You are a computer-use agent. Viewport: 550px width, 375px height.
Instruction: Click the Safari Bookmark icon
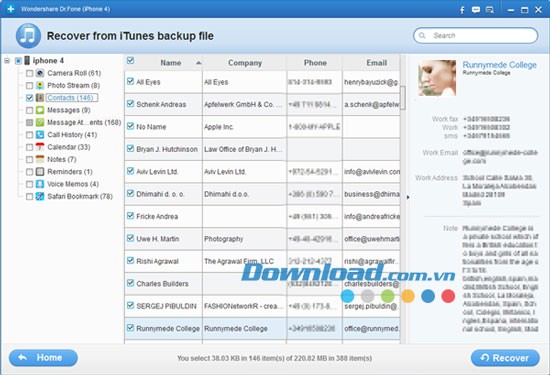point(40,196)
